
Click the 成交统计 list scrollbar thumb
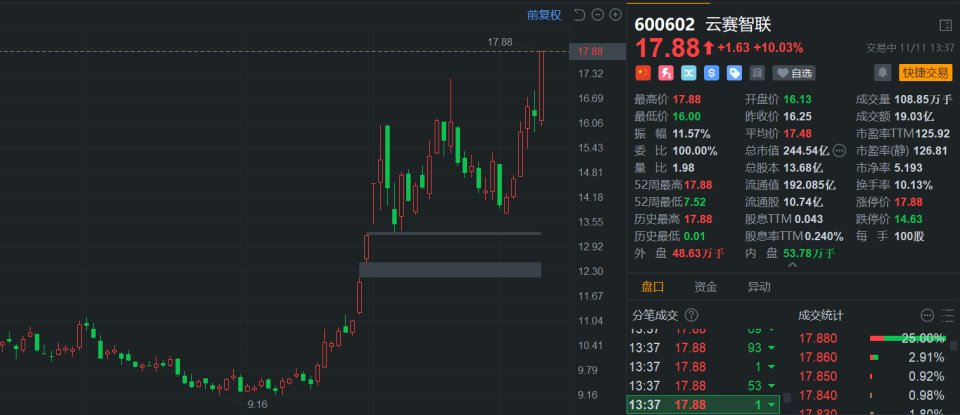coord(953,345)
